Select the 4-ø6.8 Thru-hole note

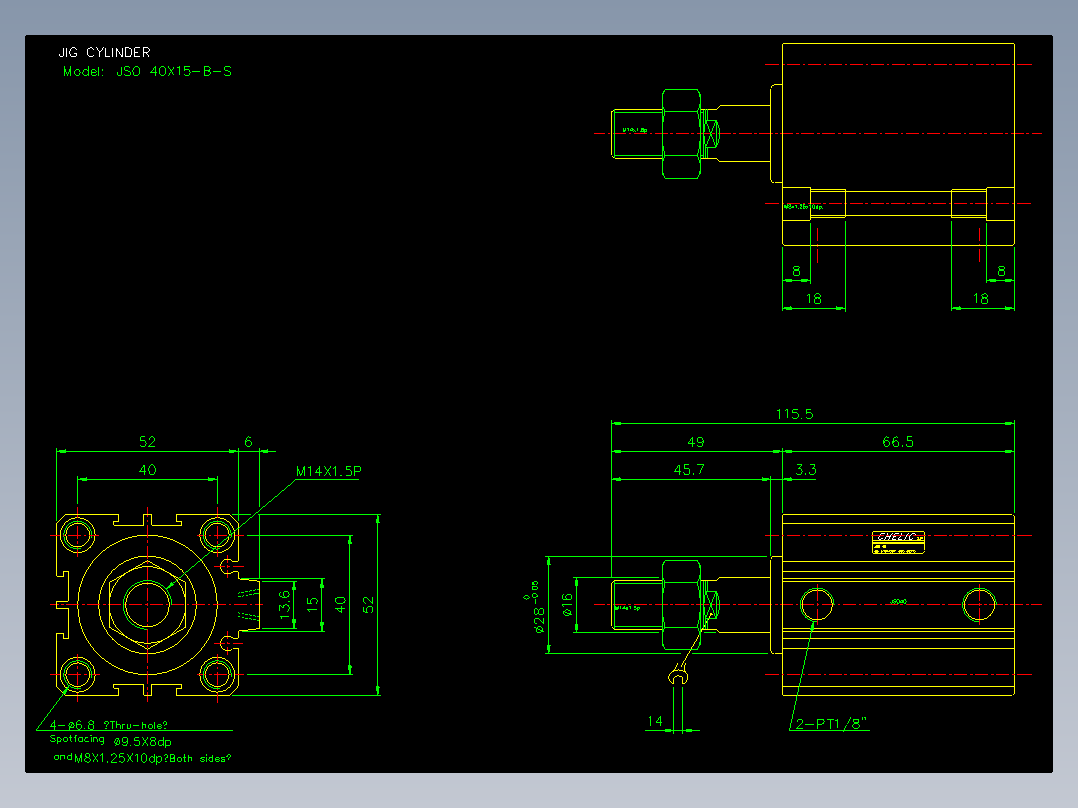(x=109, y=725)
